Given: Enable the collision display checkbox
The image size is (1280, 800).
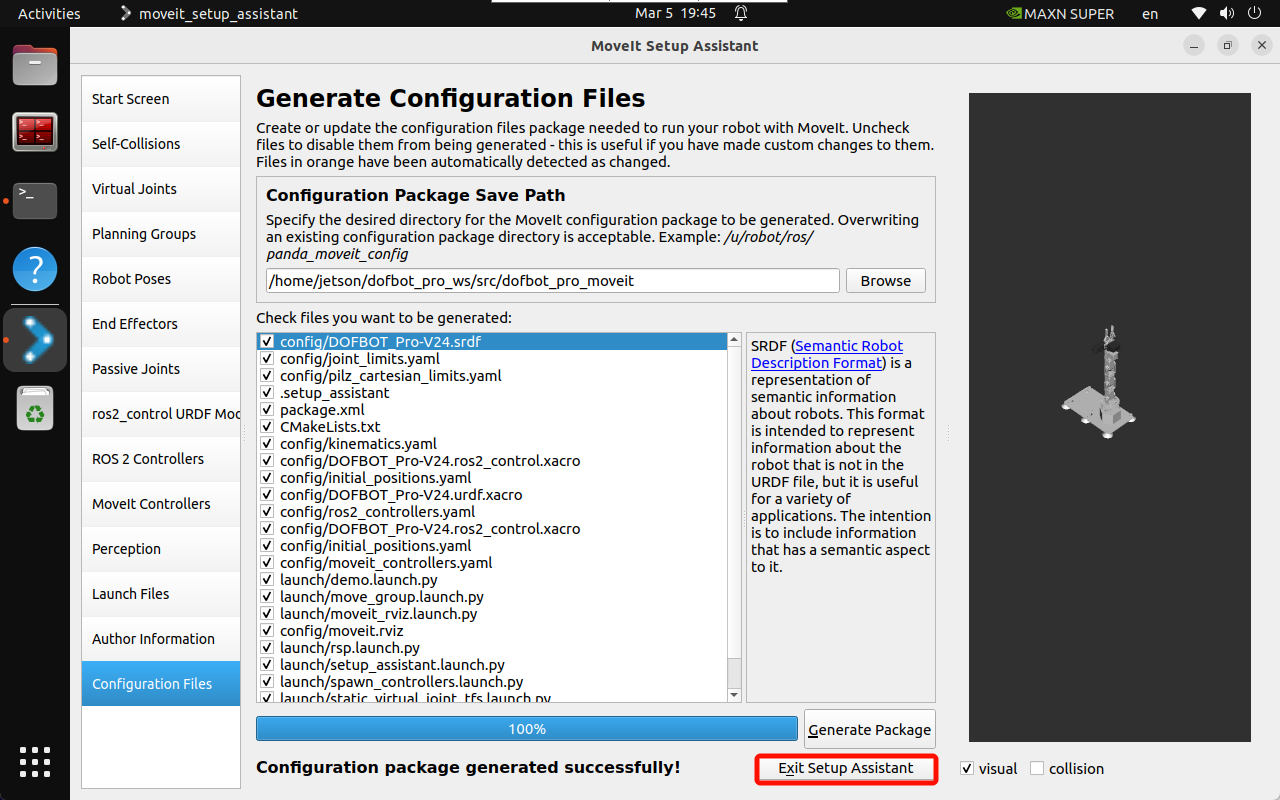Looking at the screenshot, I should tap(1037, 768).
